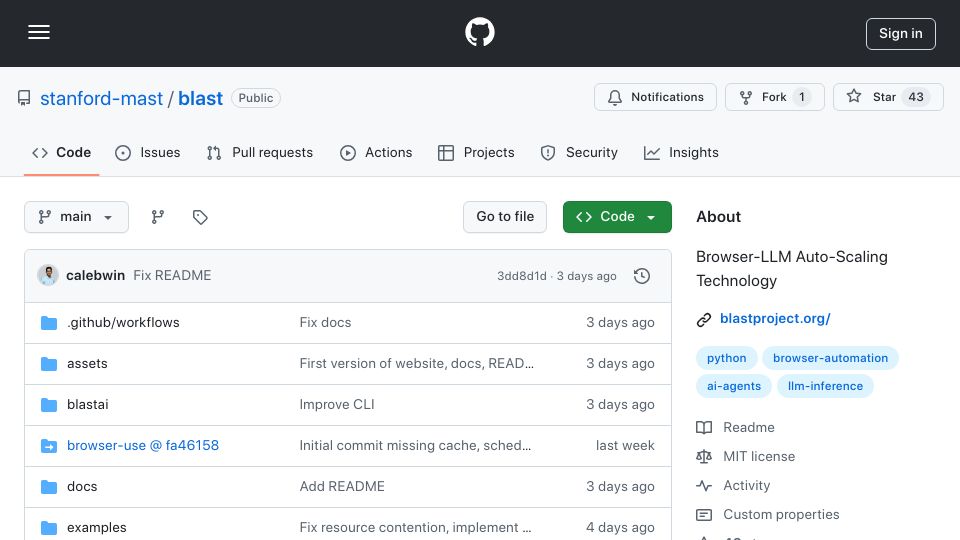Select the llm-inference topic tag
This screenshot has width=960, height=540.
[x=825, y=386]
